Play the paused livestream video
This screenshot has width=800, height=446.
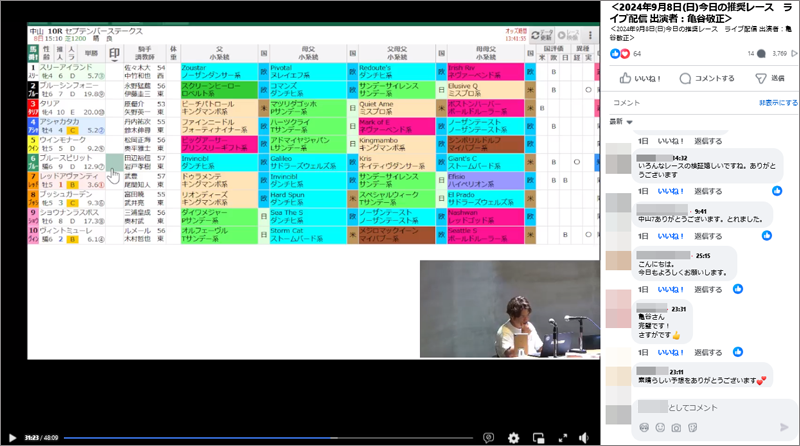(12, 438)
